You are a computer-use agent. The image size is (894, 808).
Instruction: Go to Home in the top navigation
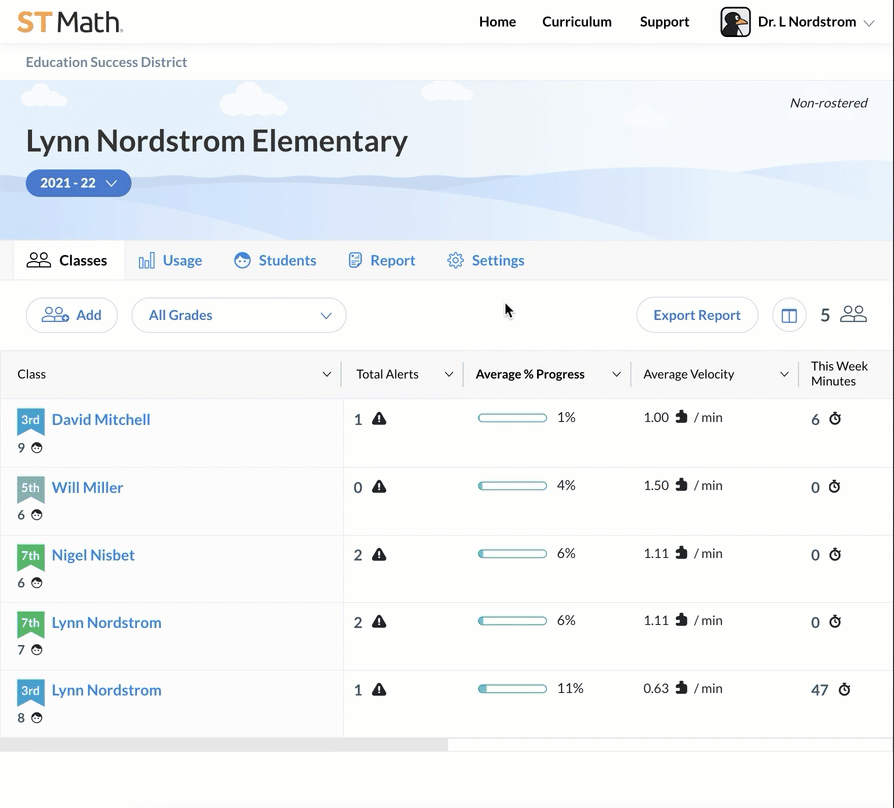point(497,22)
